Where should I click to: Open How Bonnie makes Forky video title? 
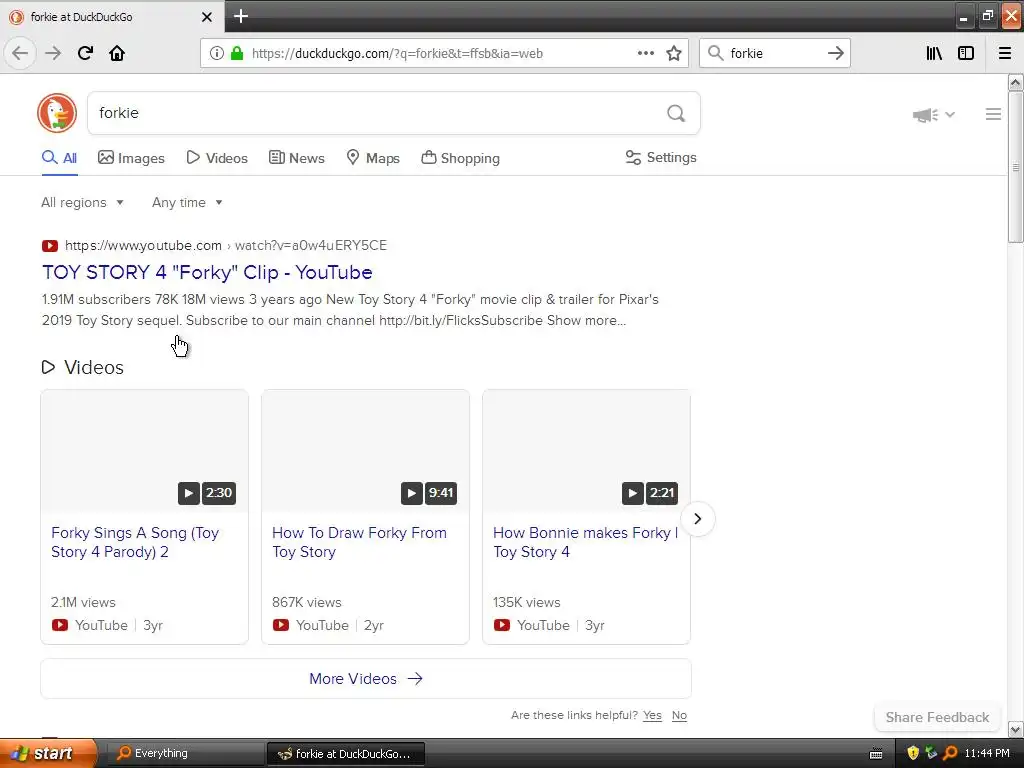point(585,542)
